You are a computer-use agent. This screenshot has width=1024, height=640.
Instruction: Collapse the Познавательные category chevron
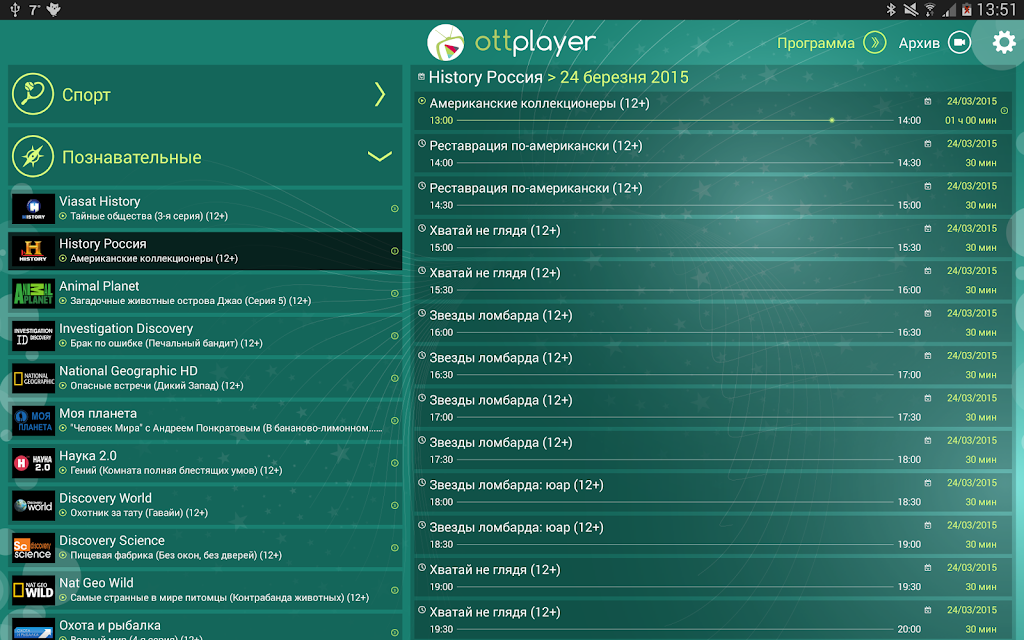[379, 157]
